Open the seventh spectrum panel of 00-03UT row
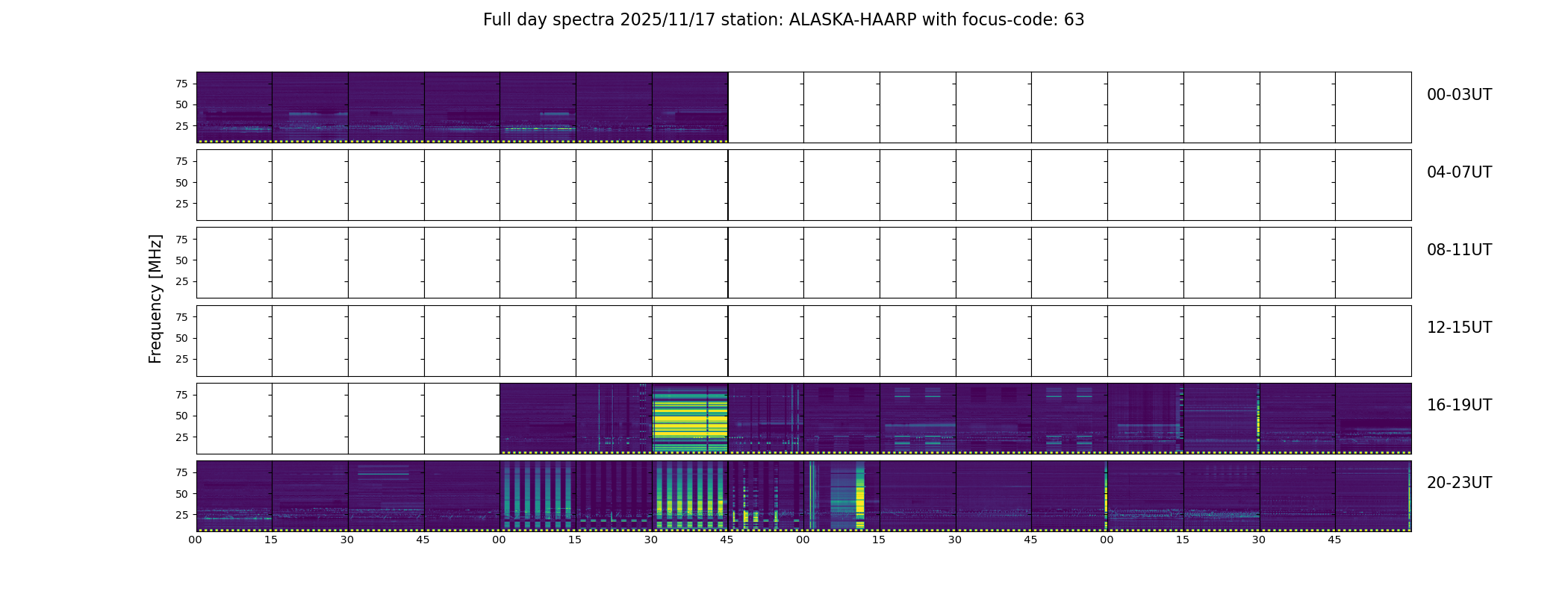 [690, 107]
